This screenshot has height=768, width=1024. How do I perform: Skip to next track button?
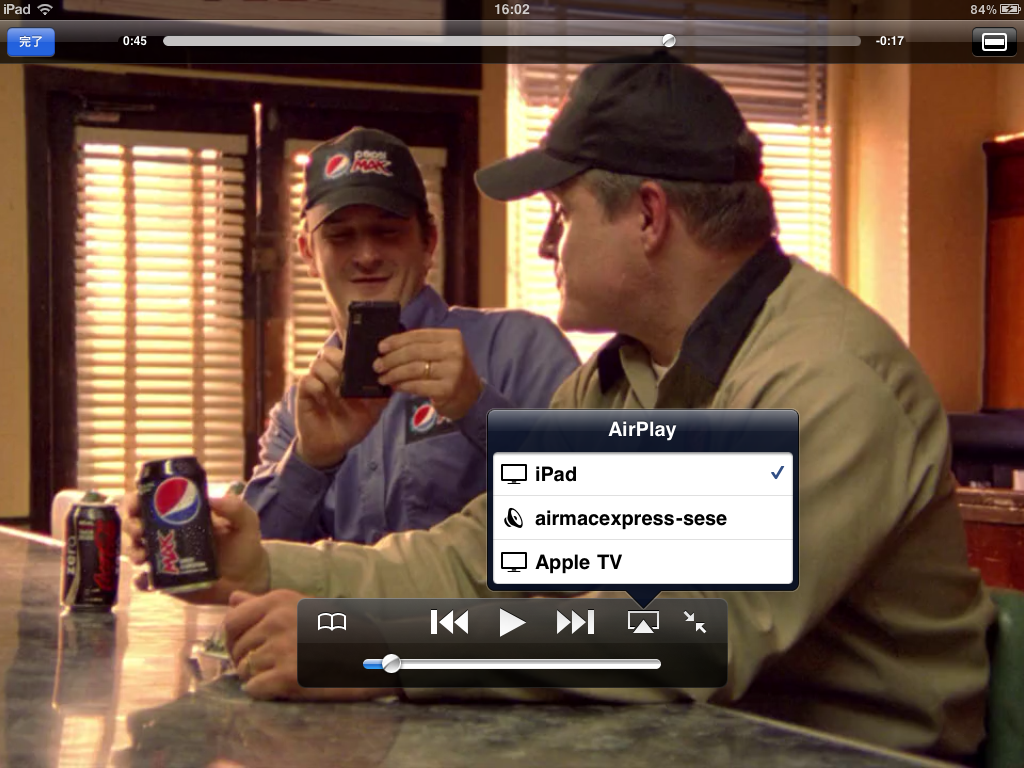point(575,622)
